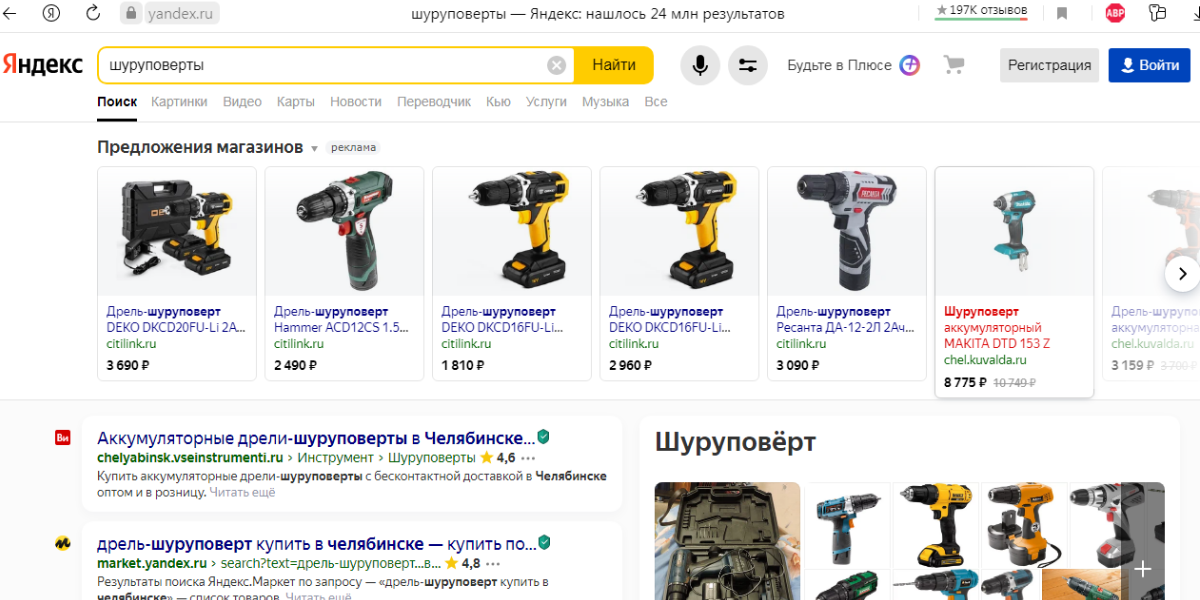Click the bookmark icon in the browser toolbar
This screenshot has height=600, width=1200.
(1062, 13)
